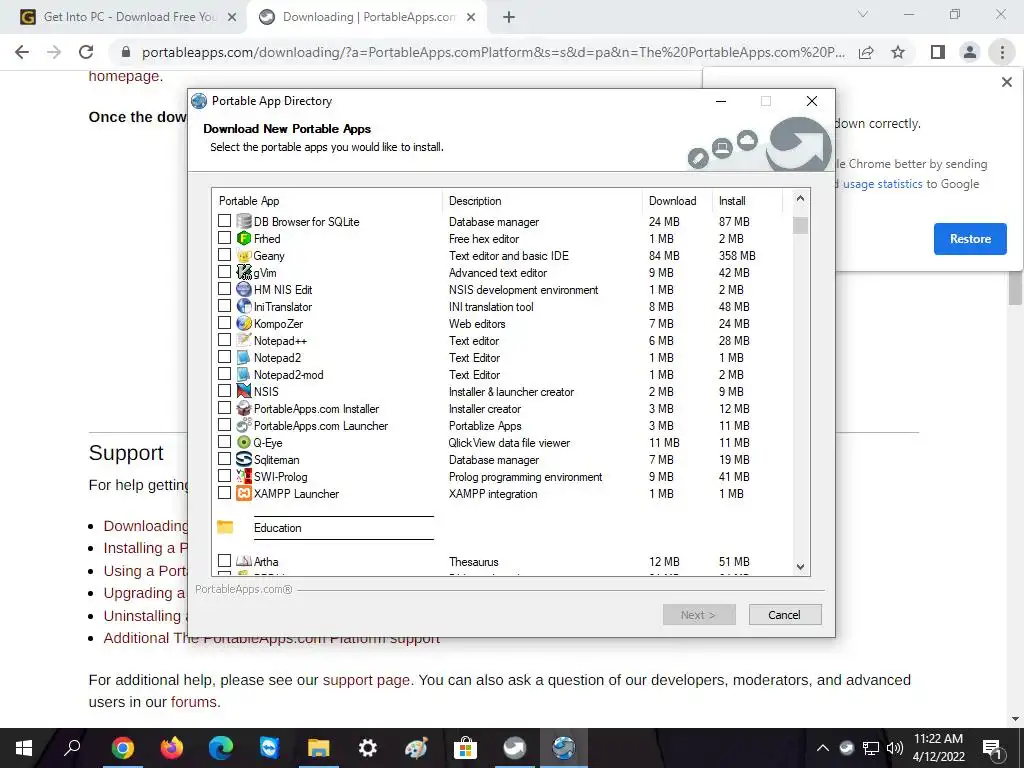Check the Notepad++ checkbox
The height and width of the screenshot is (768, 1024).
224,340
